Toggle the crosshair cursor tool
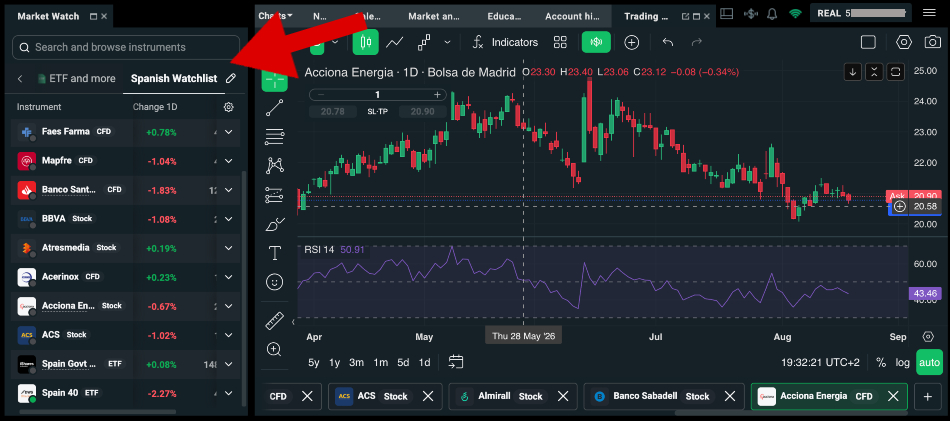This screenshot has height=421, width=950. point(274,79)
